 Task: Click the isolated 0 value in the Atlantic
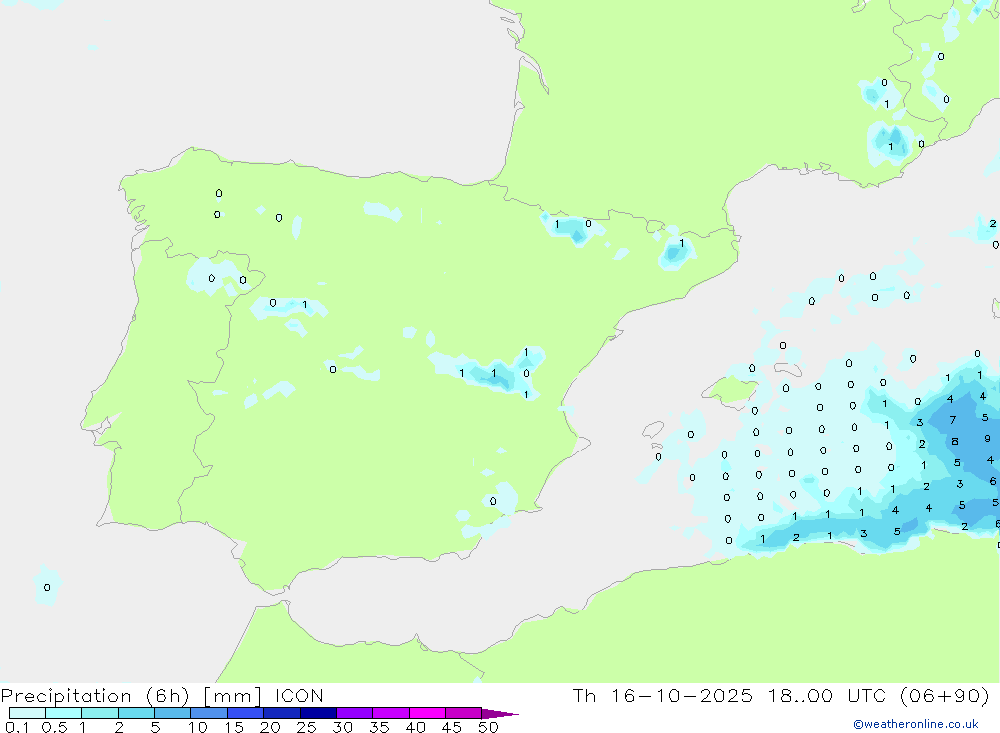(47, 588)
